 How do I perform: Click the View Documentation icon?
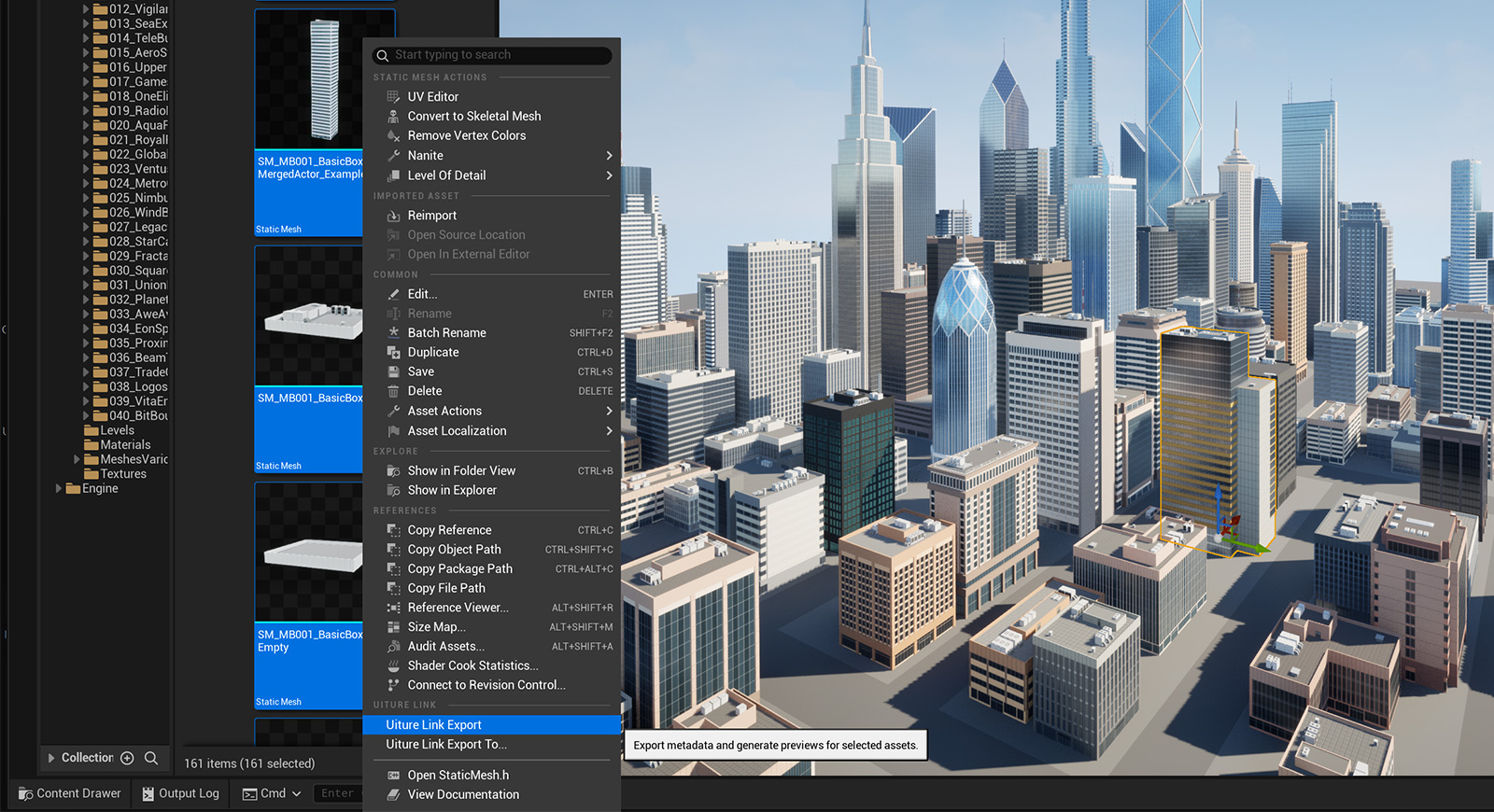click(393, 795)
